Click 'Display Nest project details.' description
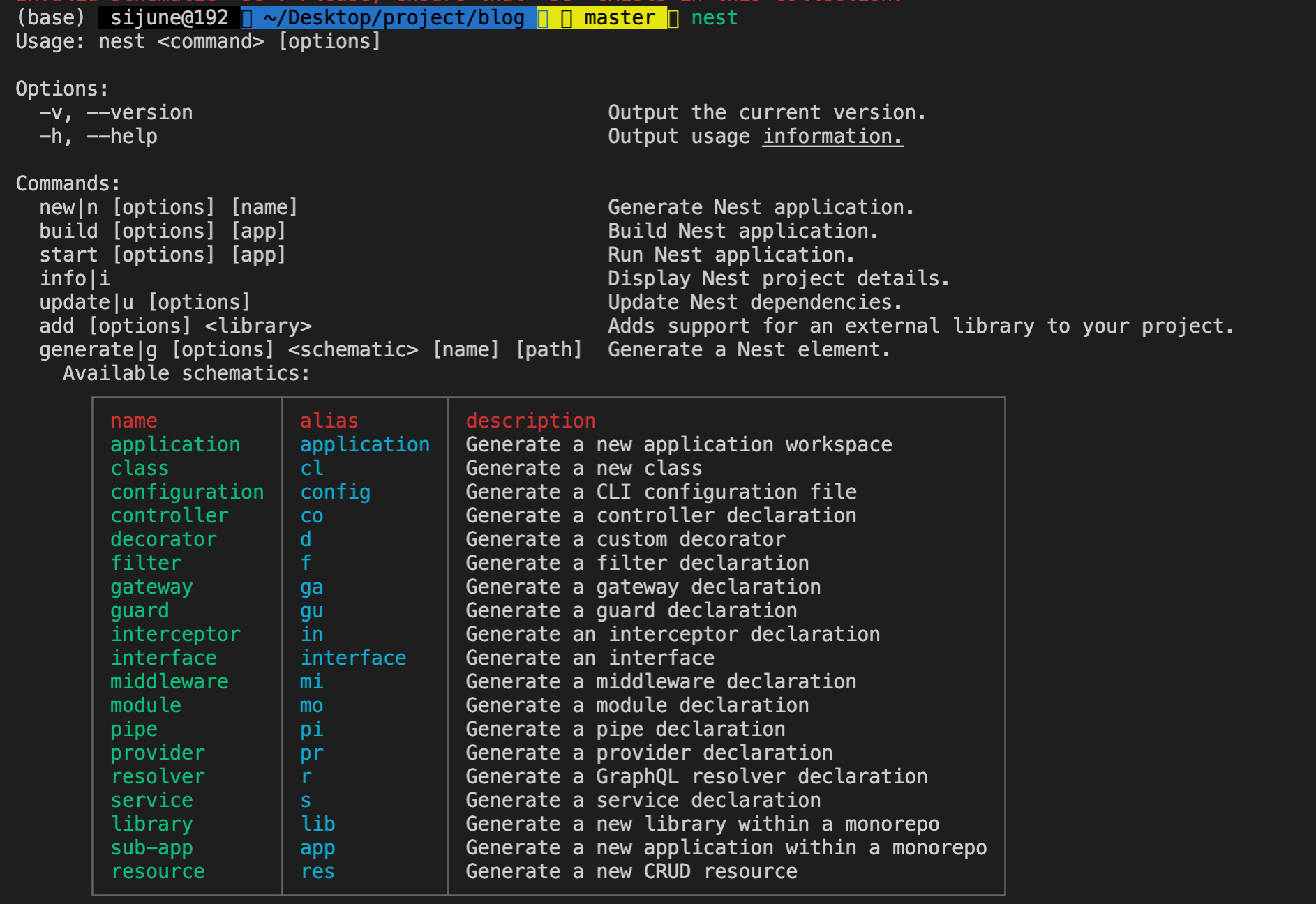 [779, 278]
